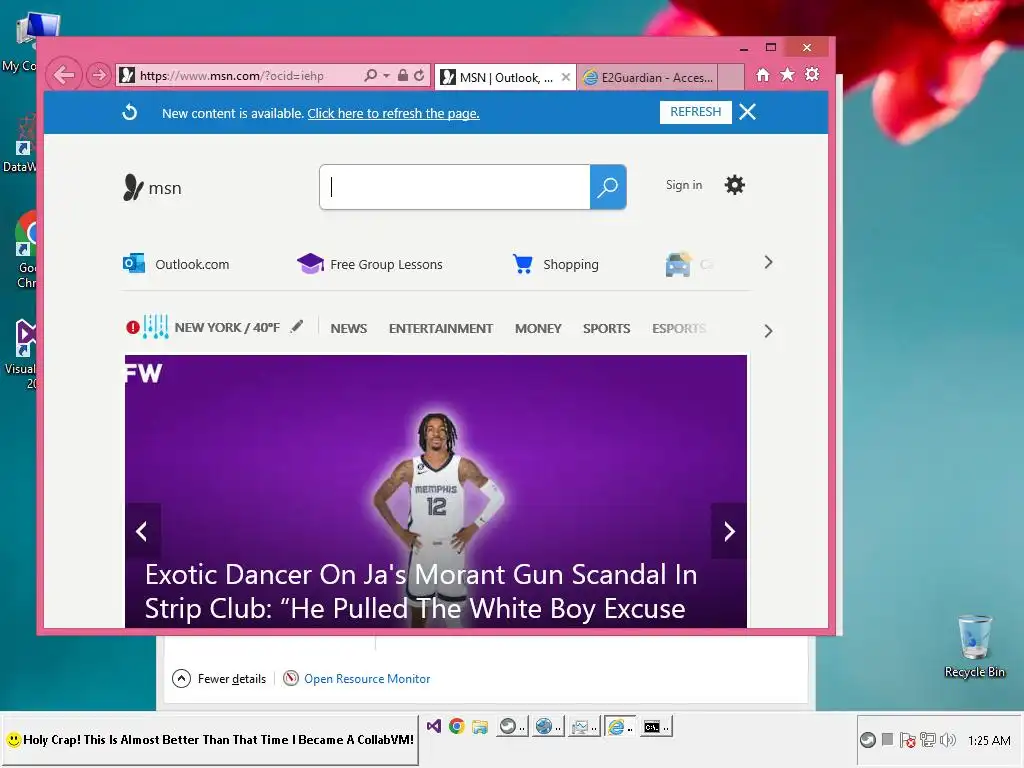Open the Shopping shortcut
Image resolution: width=1024 pixels, height=768 pixels.
pyautogui.click(x=556, y=264)
